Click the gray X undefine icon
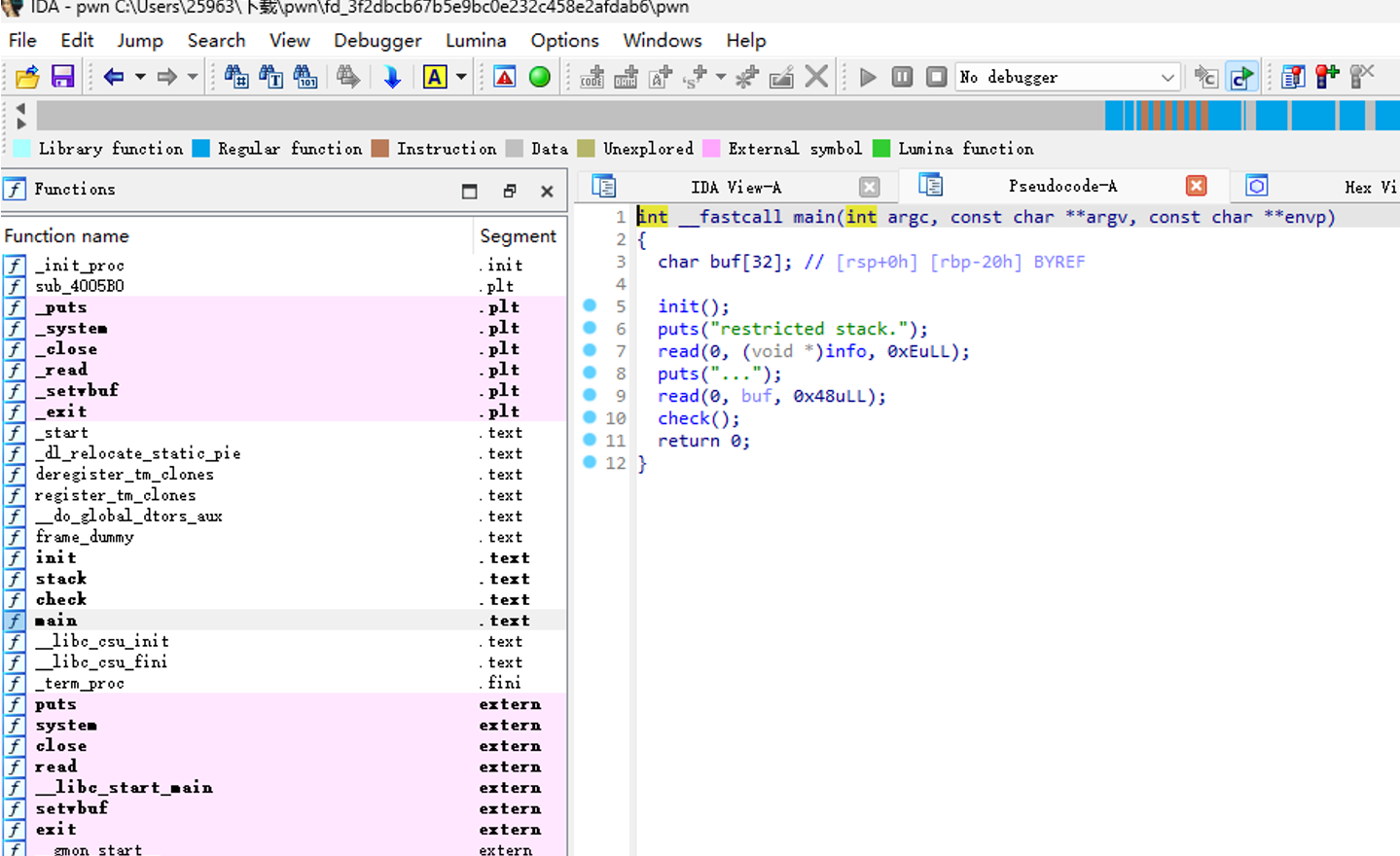The height and width of the screenshot is (856, 1400). point(817,77)
